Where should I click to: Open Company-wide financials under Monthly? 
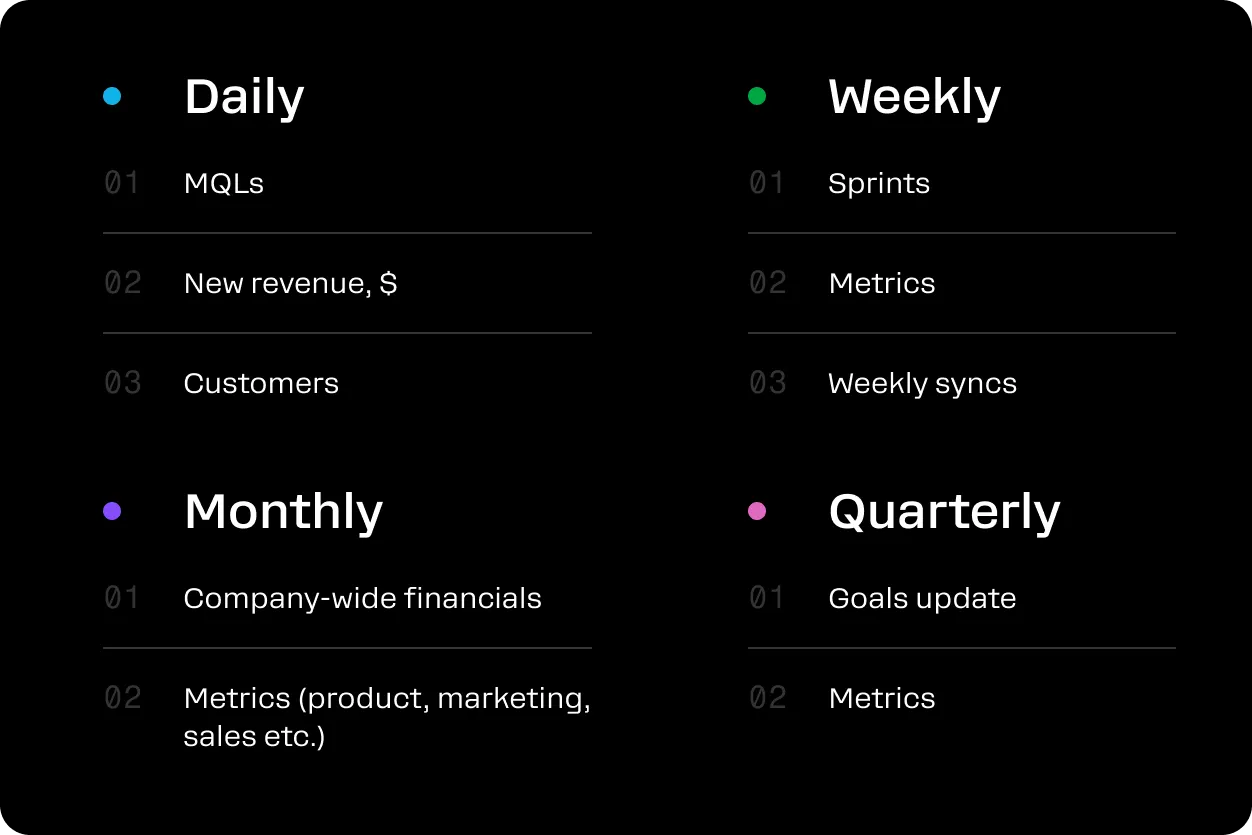363,599
